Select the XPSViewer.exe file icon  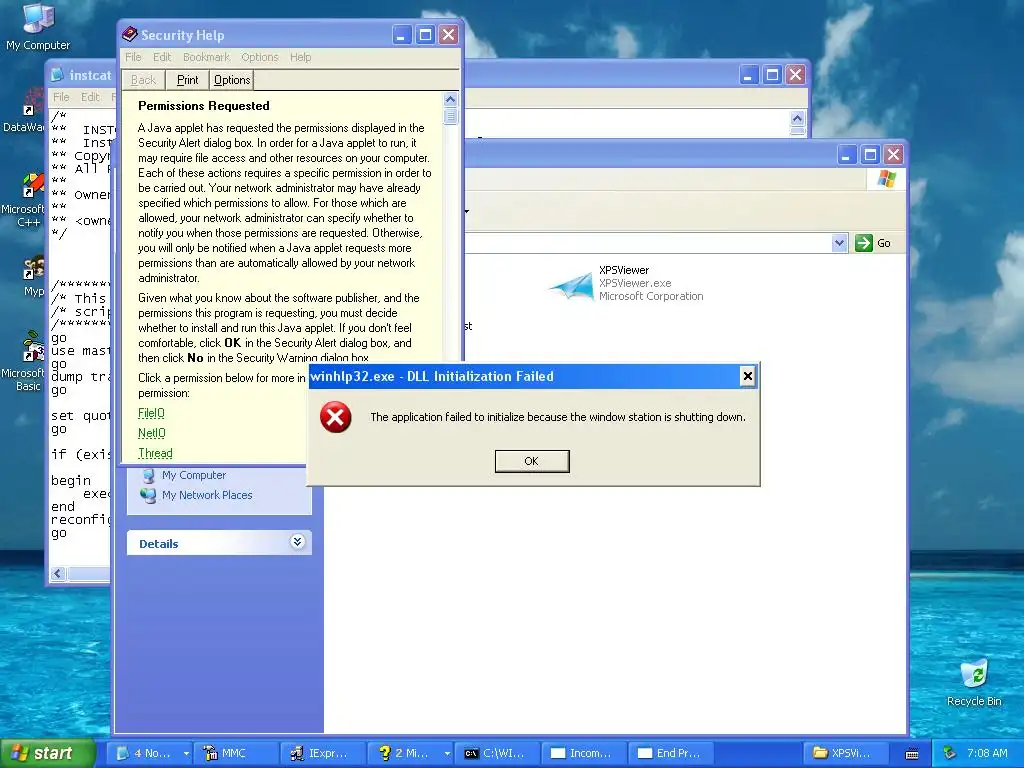(570, 285)
